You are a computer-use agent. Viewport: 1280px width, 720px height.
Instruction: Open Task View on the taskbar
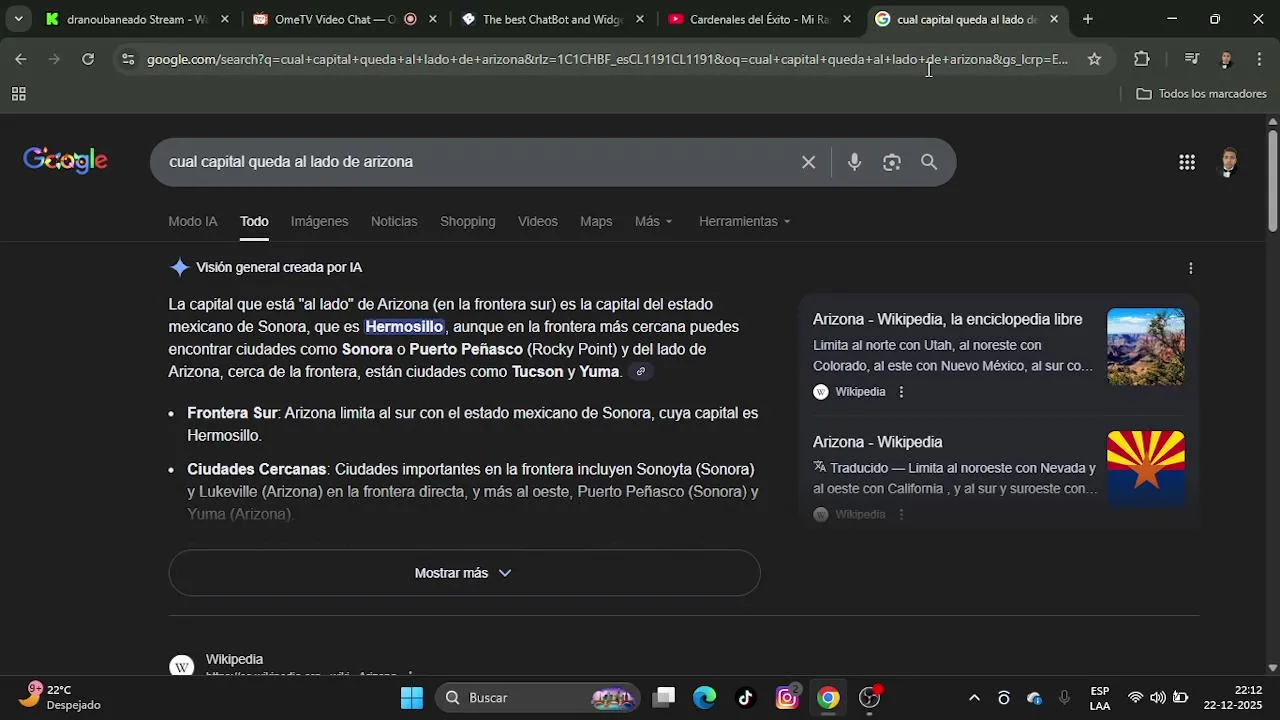point(664,697)
